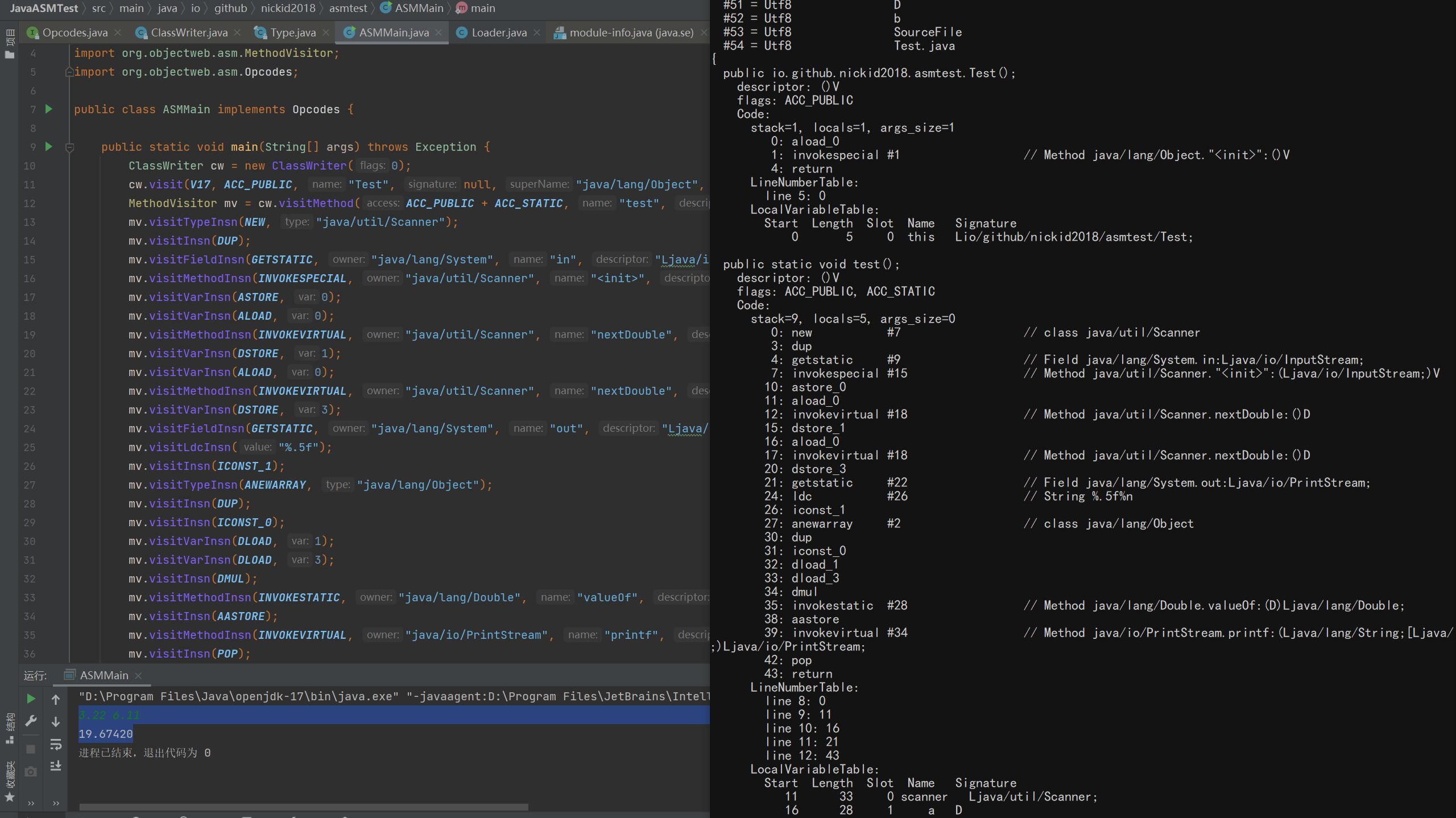1456x818 pixels.
Task: Click the 'SourceFile' constant entry #53 in javap output
Action: click(842, 32)
